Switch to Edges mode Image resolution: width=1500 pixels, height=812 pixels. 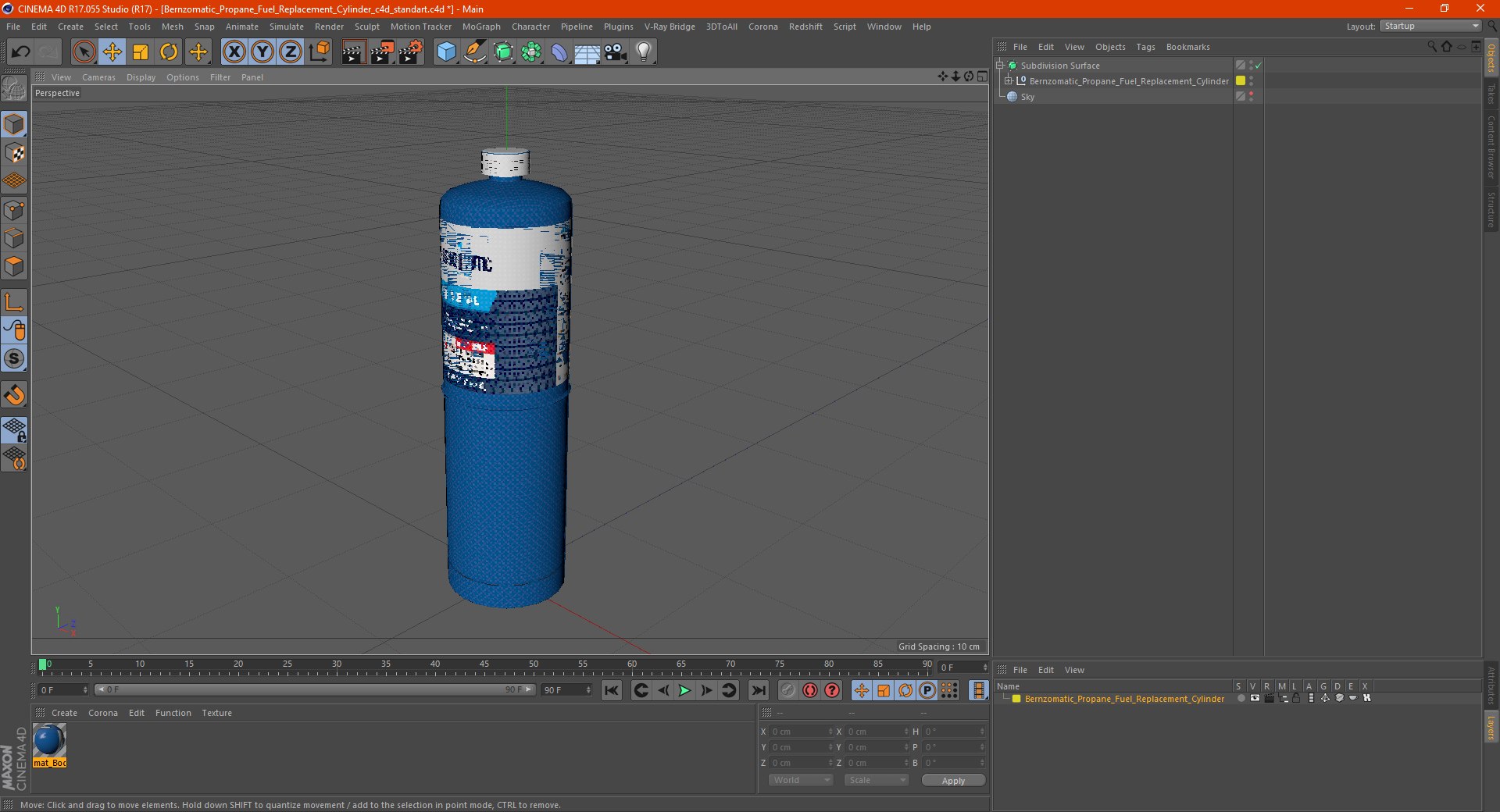(x=14, y=238)
